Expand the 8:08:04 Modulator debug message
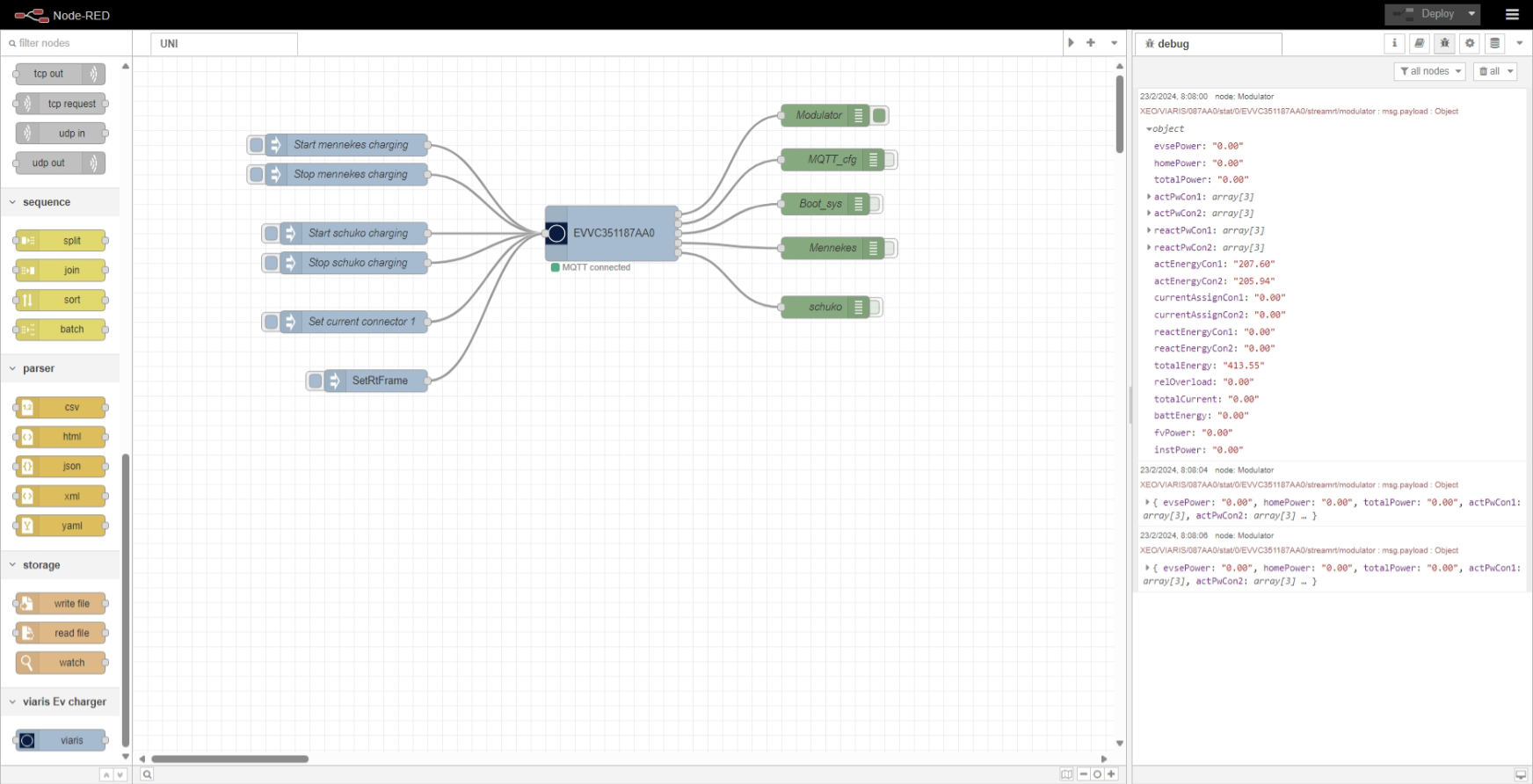The width and height of the screenshot is (1533, 784). coord(1147,503)
